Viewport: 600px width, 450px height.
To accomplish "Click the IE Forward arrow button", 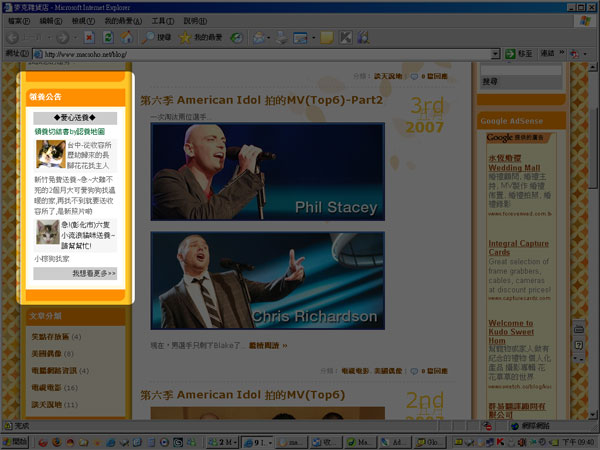I will point(62,37).
